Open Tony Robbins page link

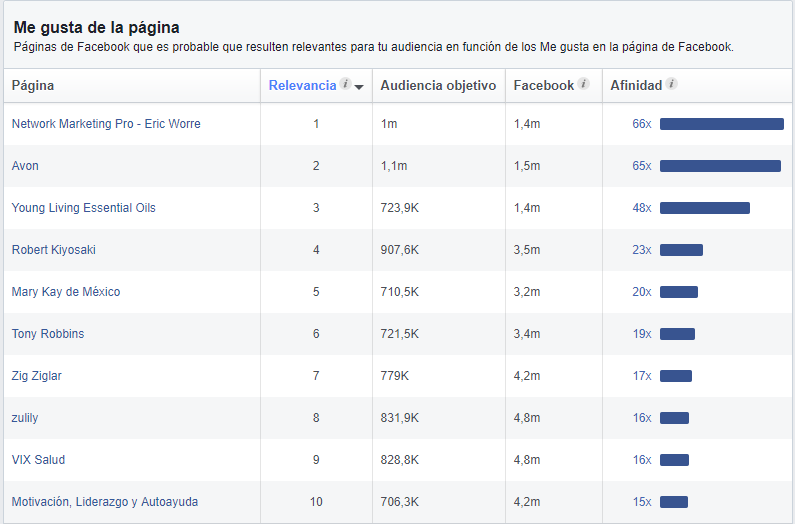[48, 334]
